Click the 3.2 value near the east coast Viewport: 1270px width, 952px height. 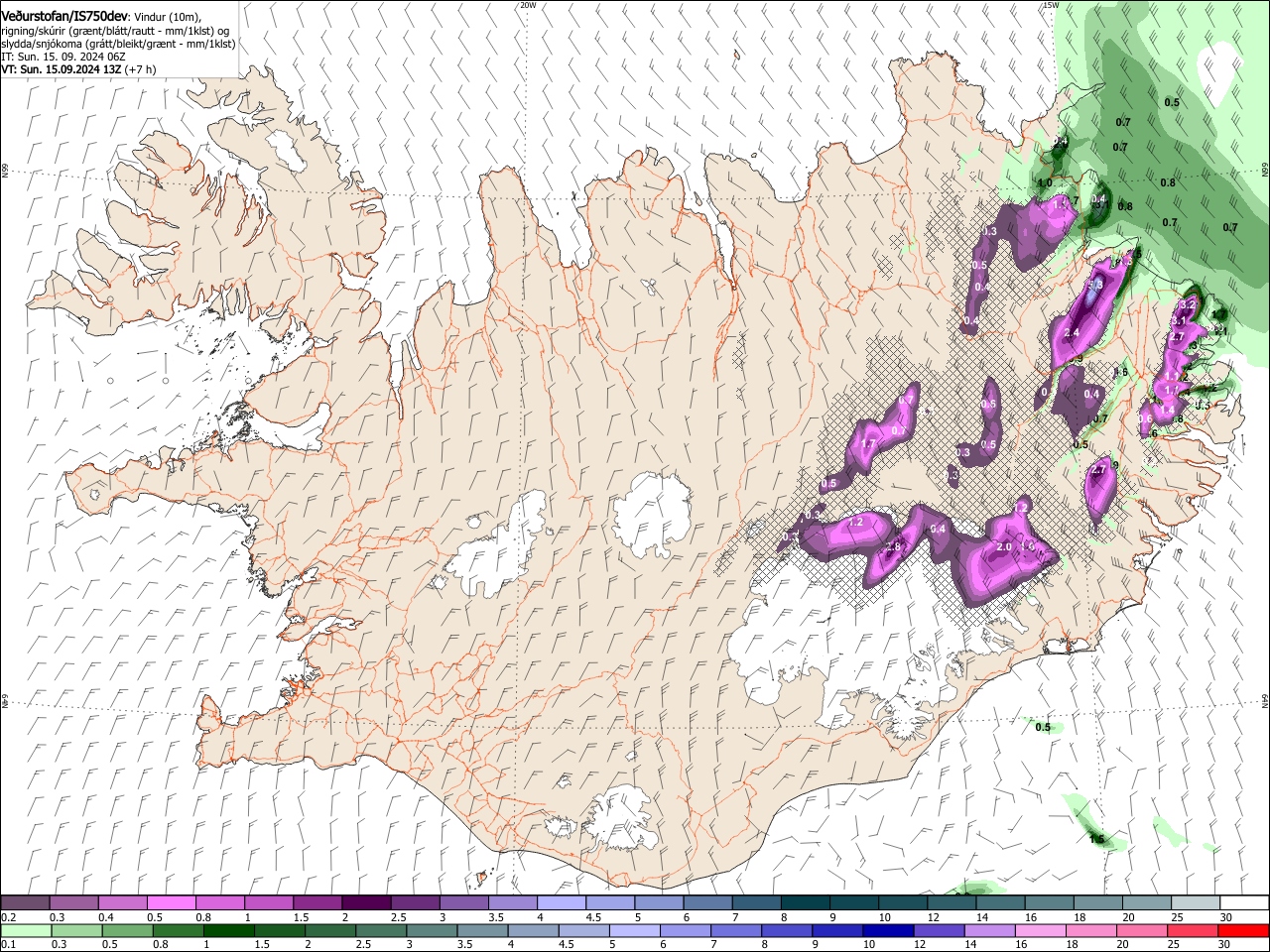1190,303
